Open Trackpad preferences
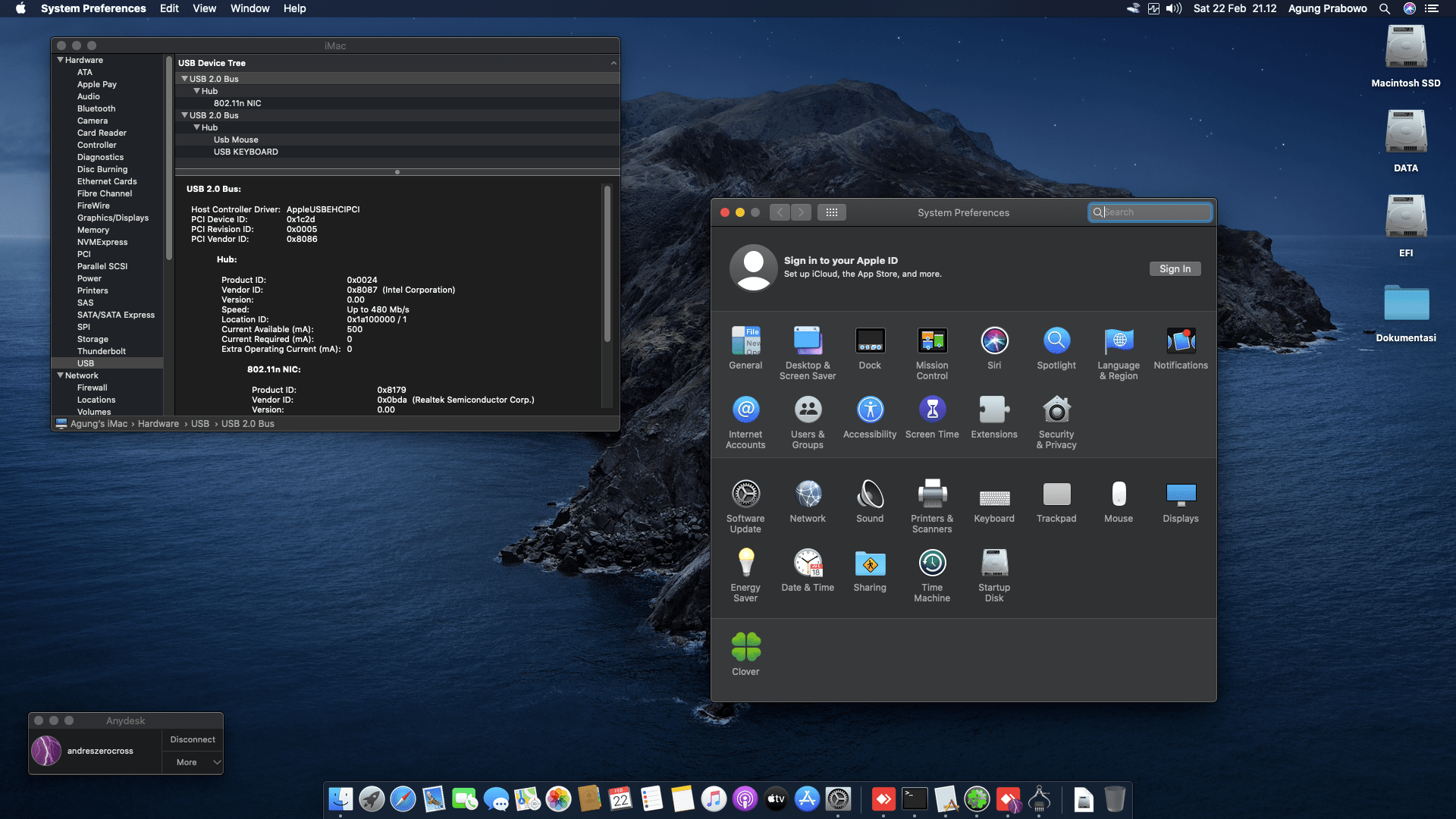Image resolution: width=1456 pixels, height=819 pixels. [1056, 501]
